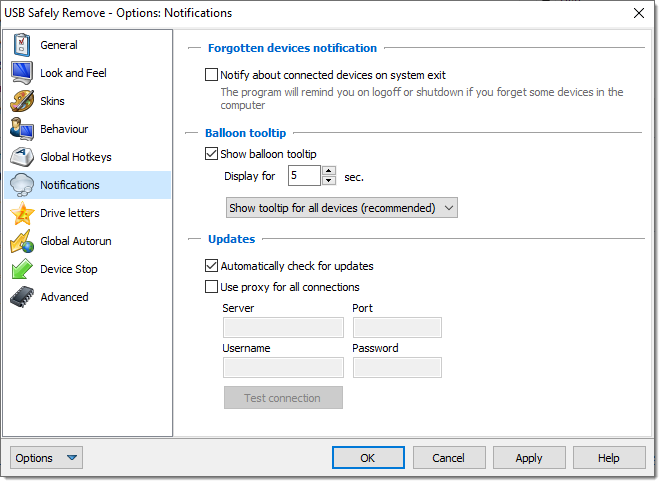Enable Use proxy for all connections
Image resolution: width=662 pixels, height=484 pixels.
point(211,287)
